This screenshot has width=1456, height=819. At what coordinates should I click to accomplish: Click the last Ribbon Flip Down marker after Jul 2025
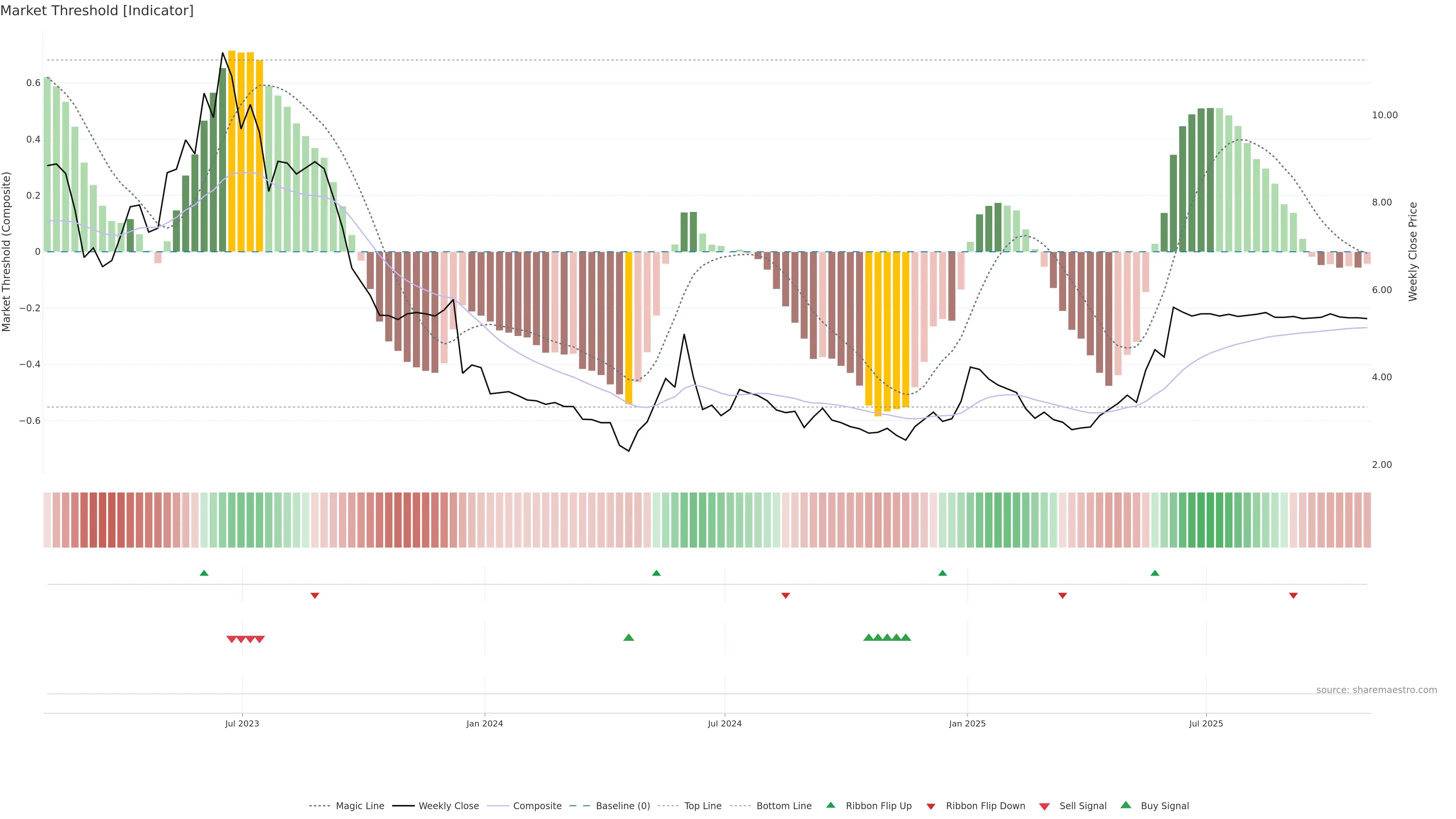(1293, 596)
